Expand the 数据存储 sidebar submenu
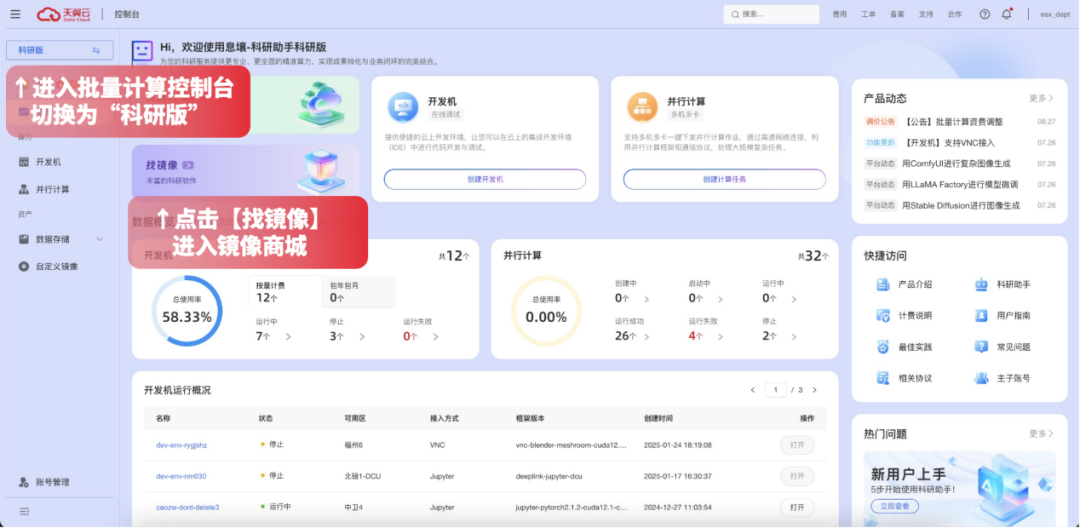Screen dimensions: 1080x528 tap(99, 240)
